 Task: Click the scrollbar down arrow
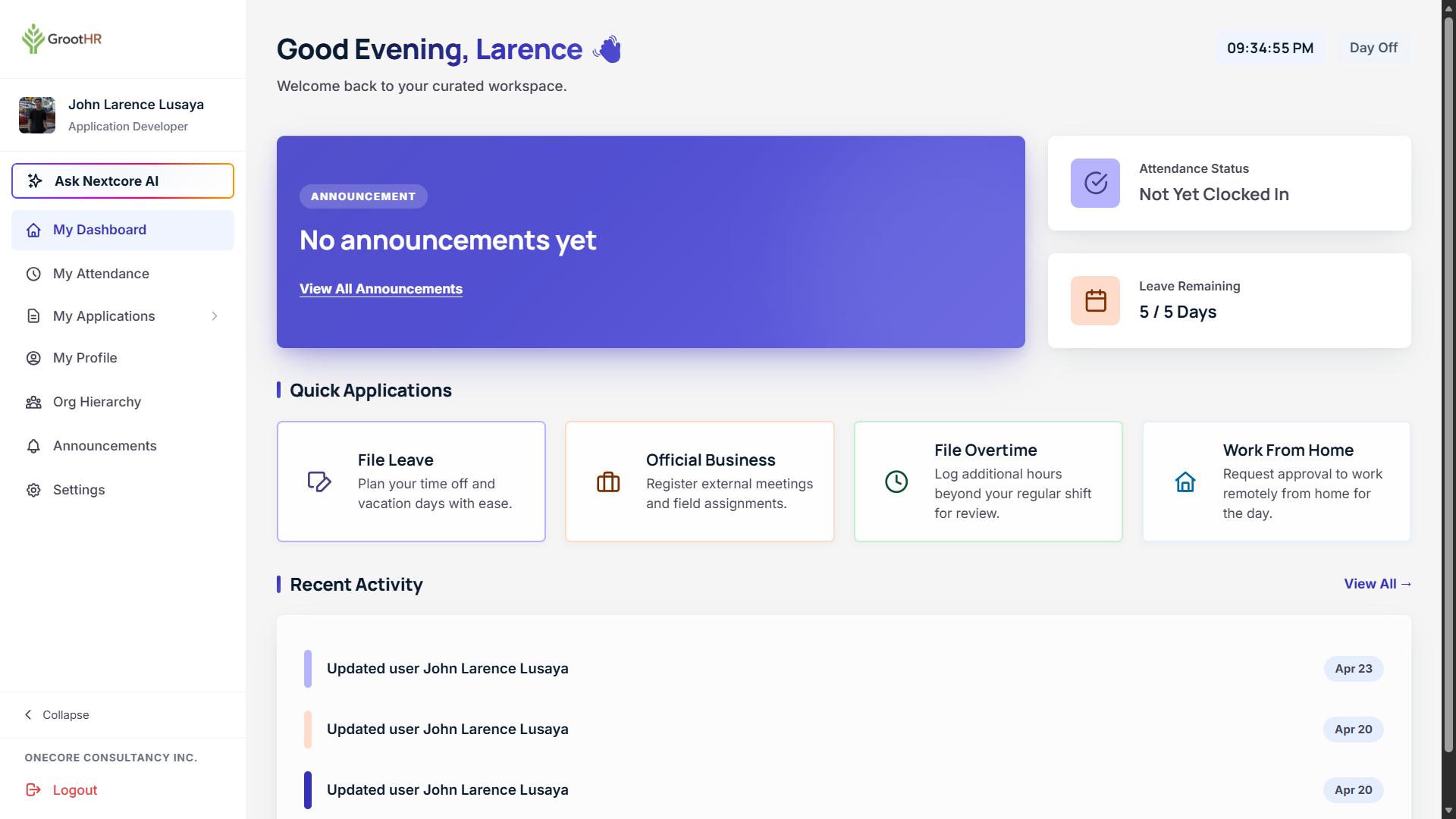click(x=1448, y=811)
